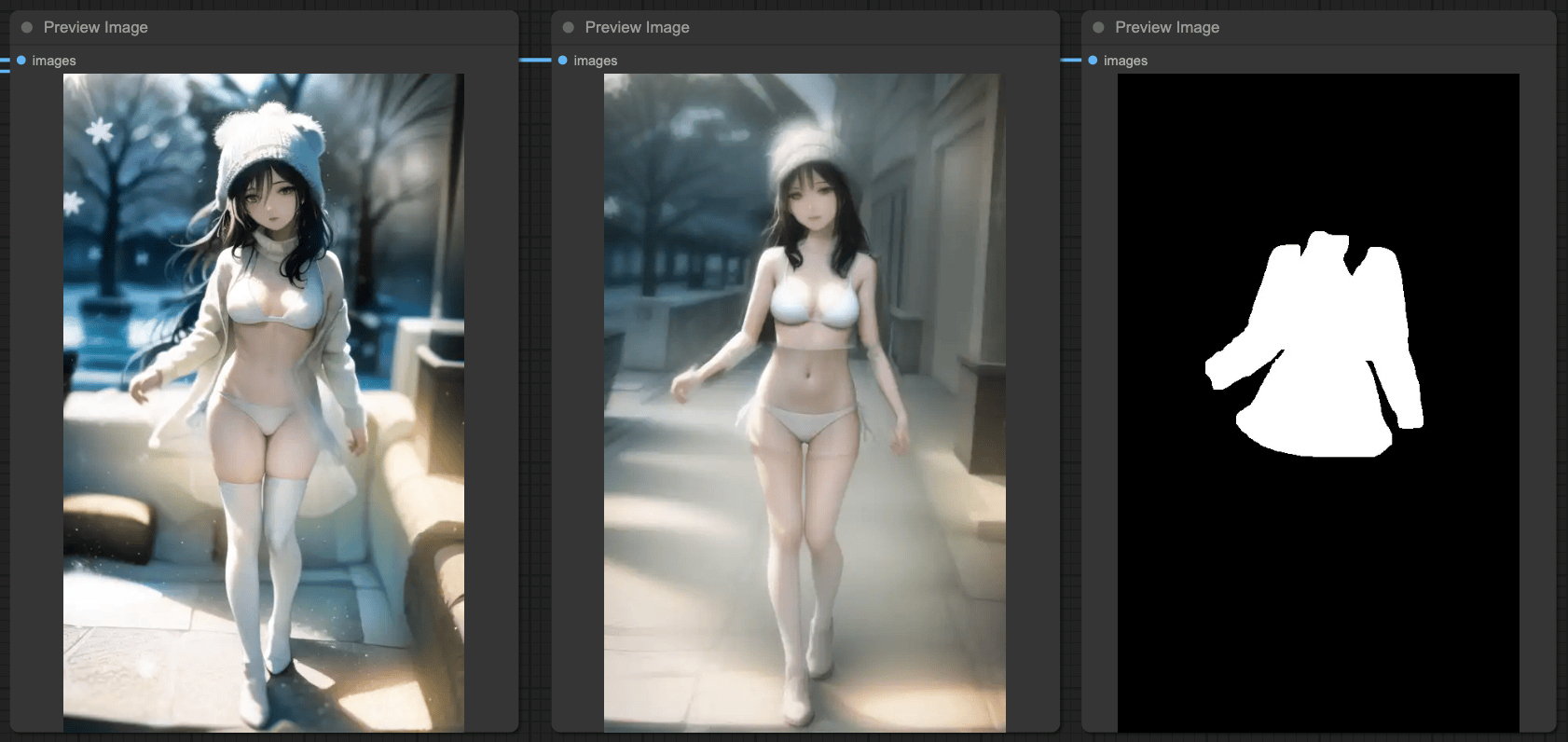Collapse the first Preview Image node via its dot

(27, 27)
